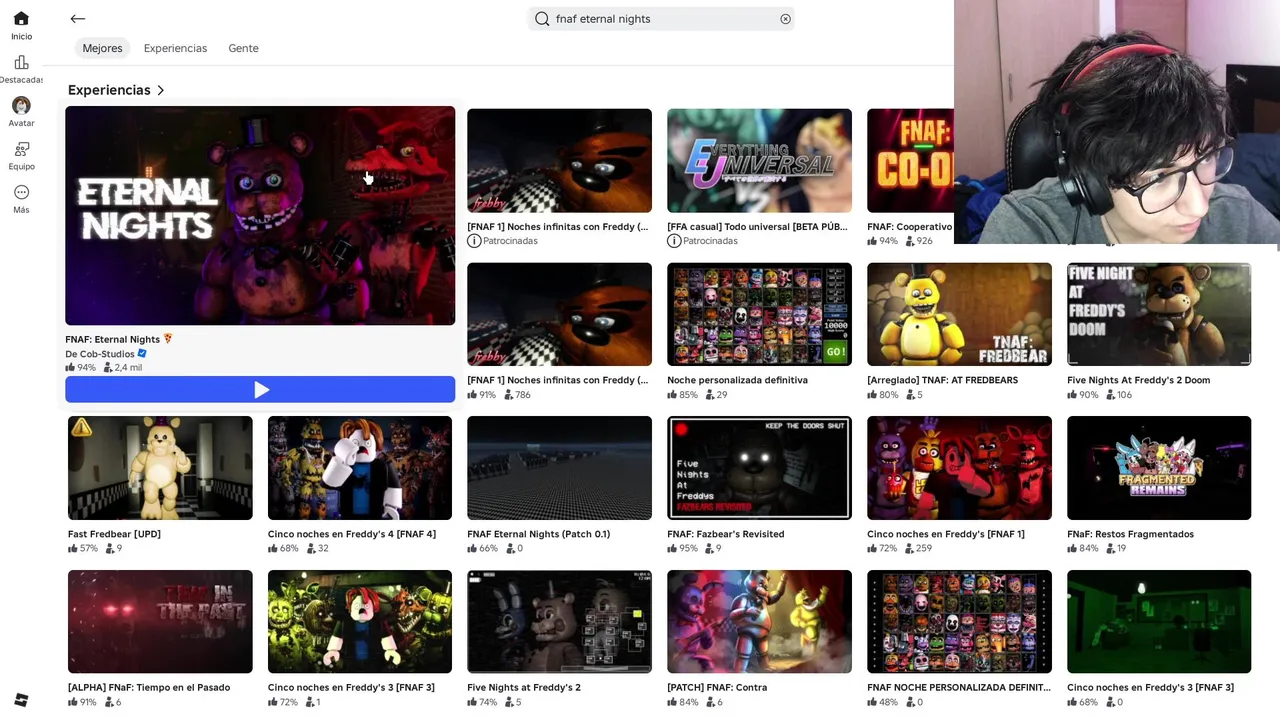Open FNaF: Restos Fragmentados thumbnail
Viewport: 1280px width, 720px height.
1159,468
